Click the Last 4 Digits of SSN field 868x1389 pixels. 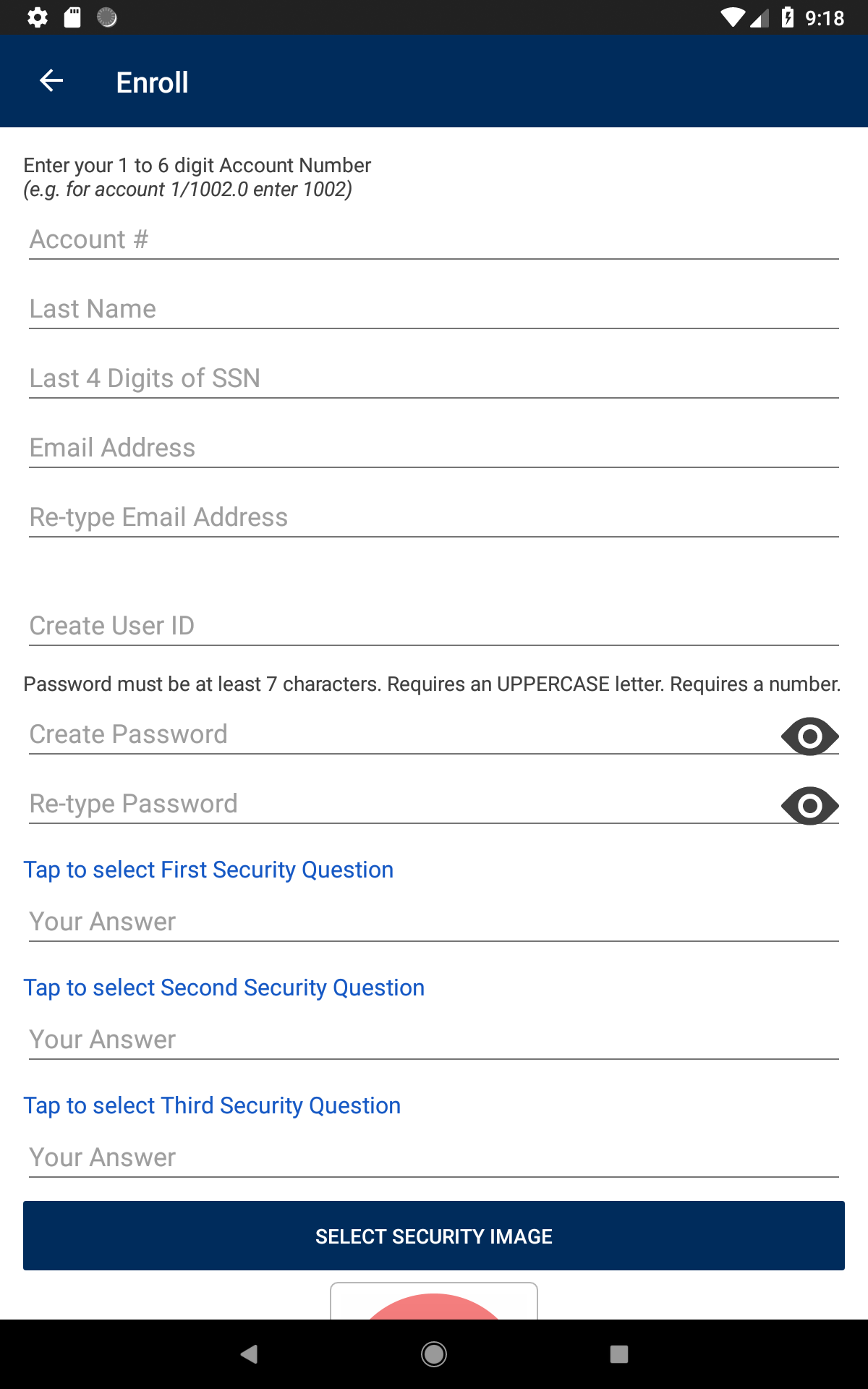[x=434, y=378]
